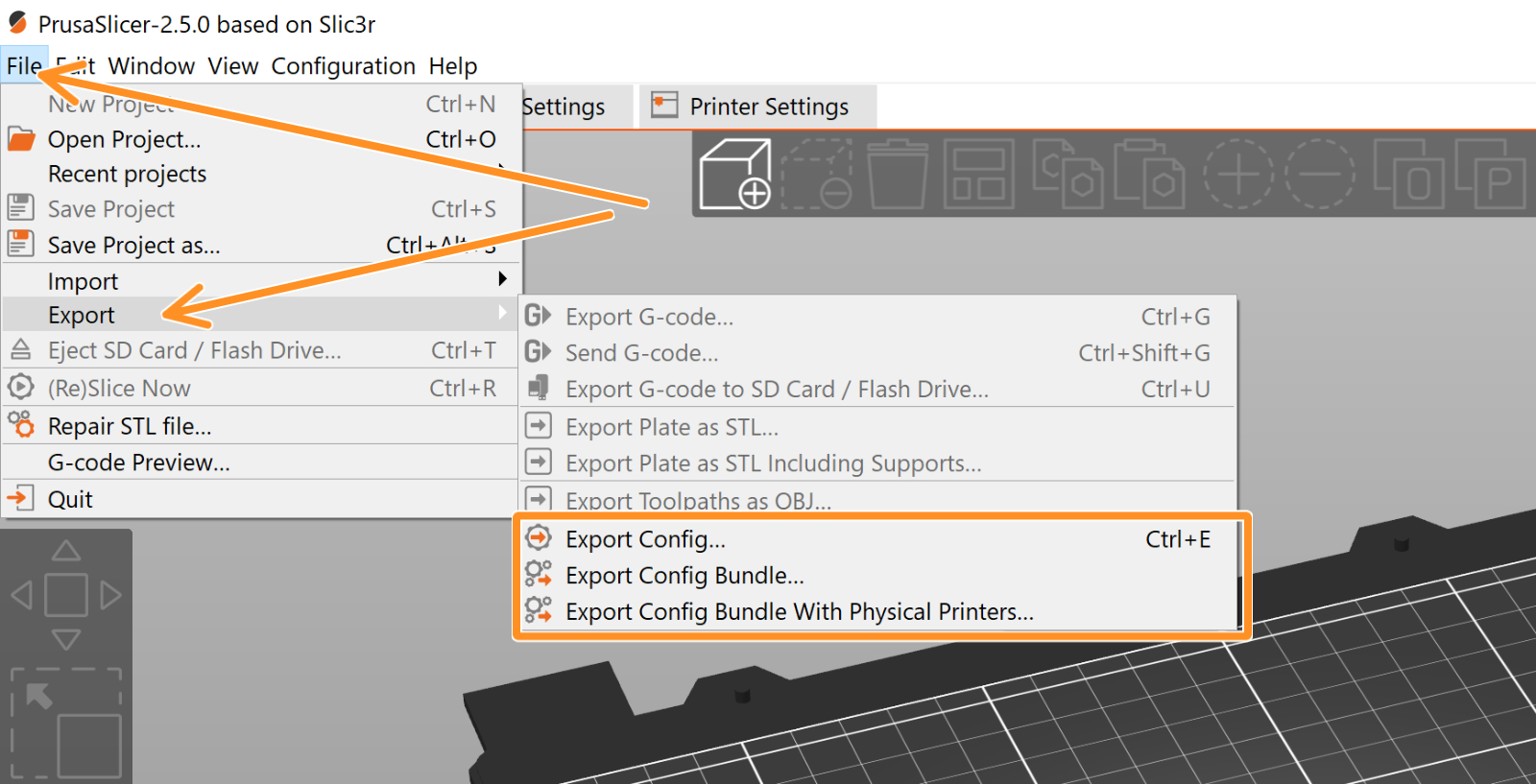Click the Copy toolbar icon

(x=1068, y=174)
